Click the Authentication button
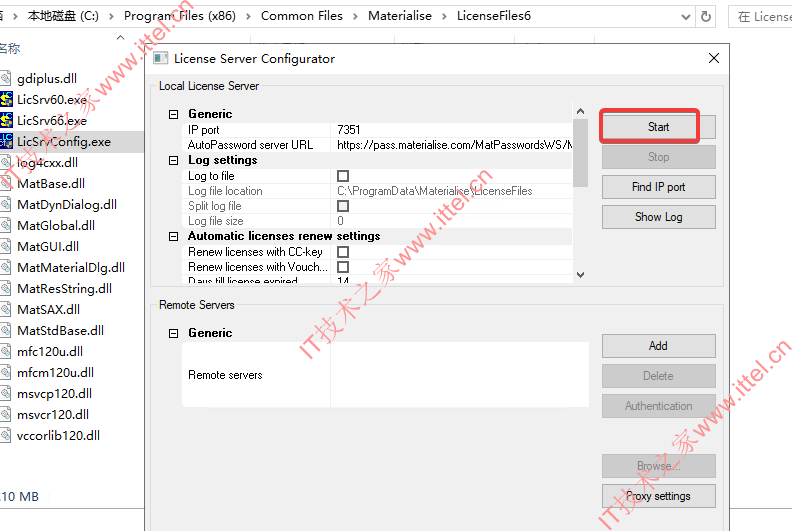Screen dimensions: 792x531 (x=658, y=406)
